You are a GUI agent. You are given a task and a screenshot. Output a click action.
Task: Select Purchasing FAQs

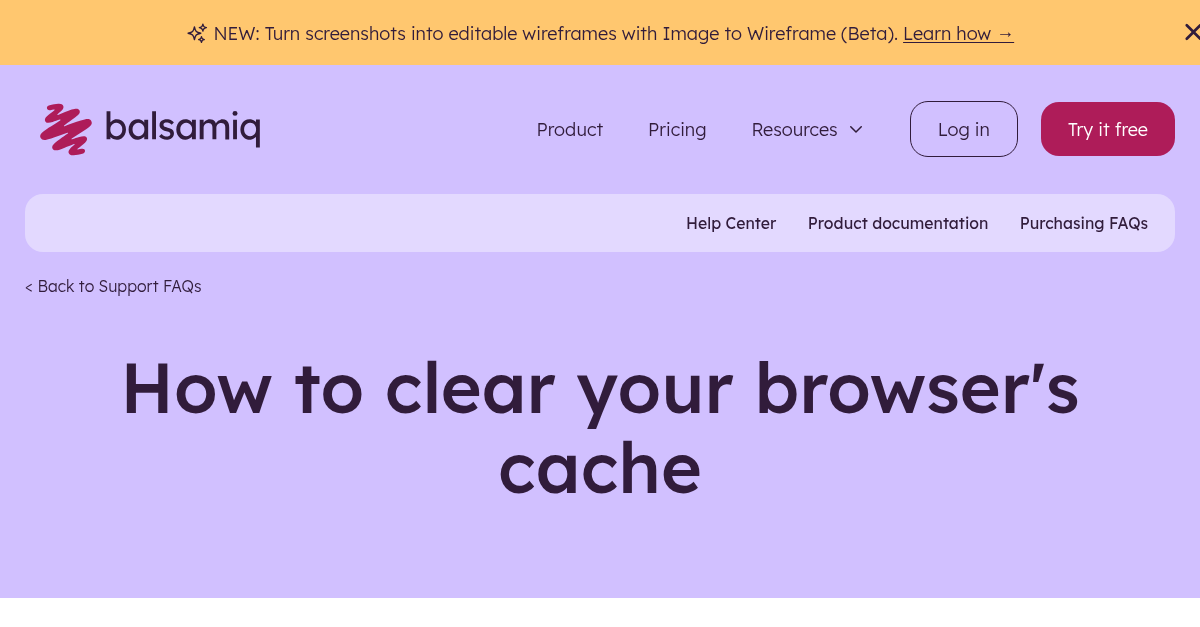tap(1084, 223)
